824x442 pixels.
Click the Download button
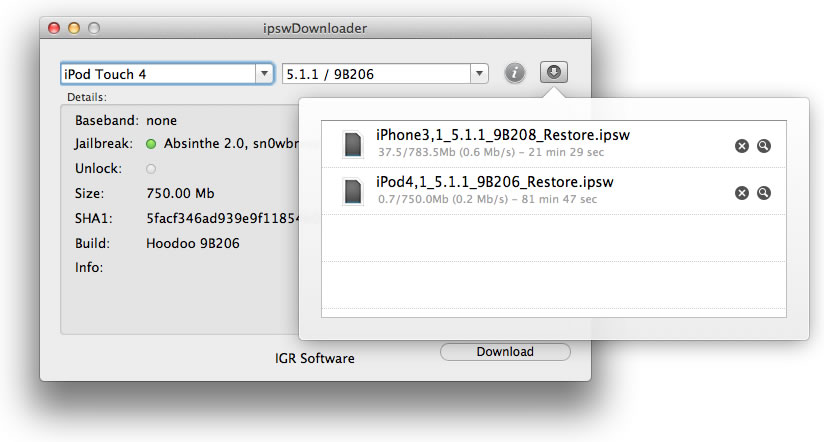click(x=505, y=352)
